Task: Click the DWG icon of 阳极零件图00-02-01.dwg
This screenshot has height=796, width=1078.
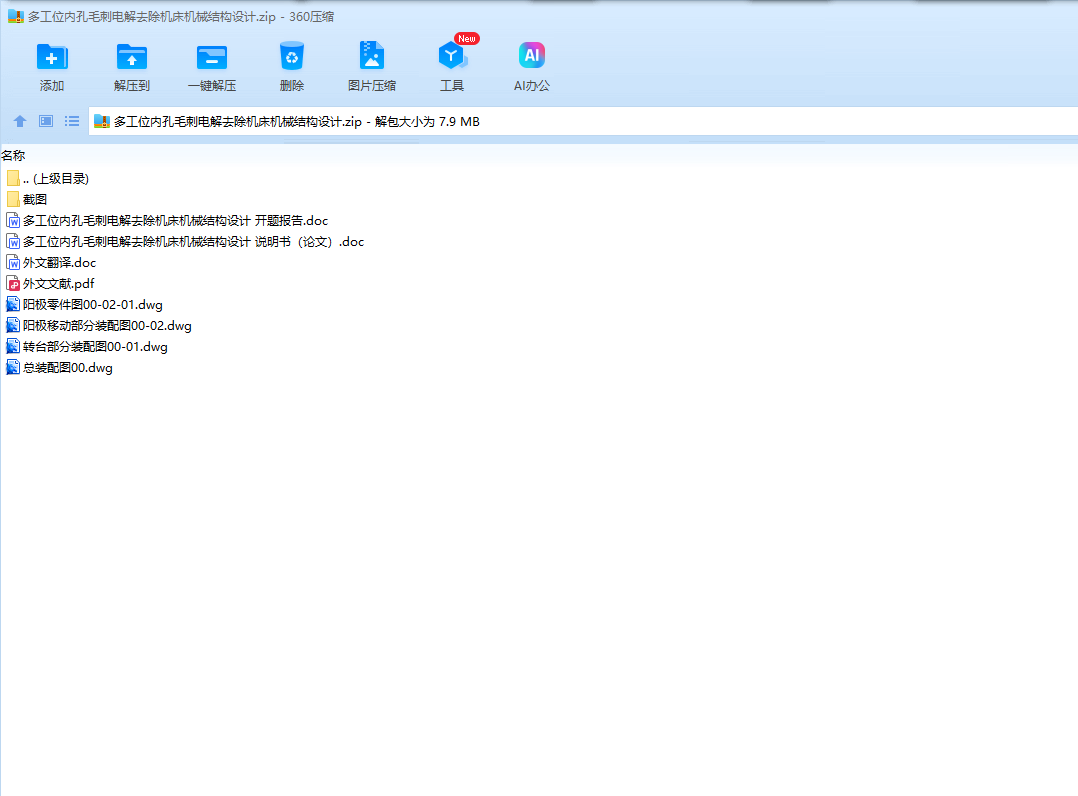Action: [13, 305]
